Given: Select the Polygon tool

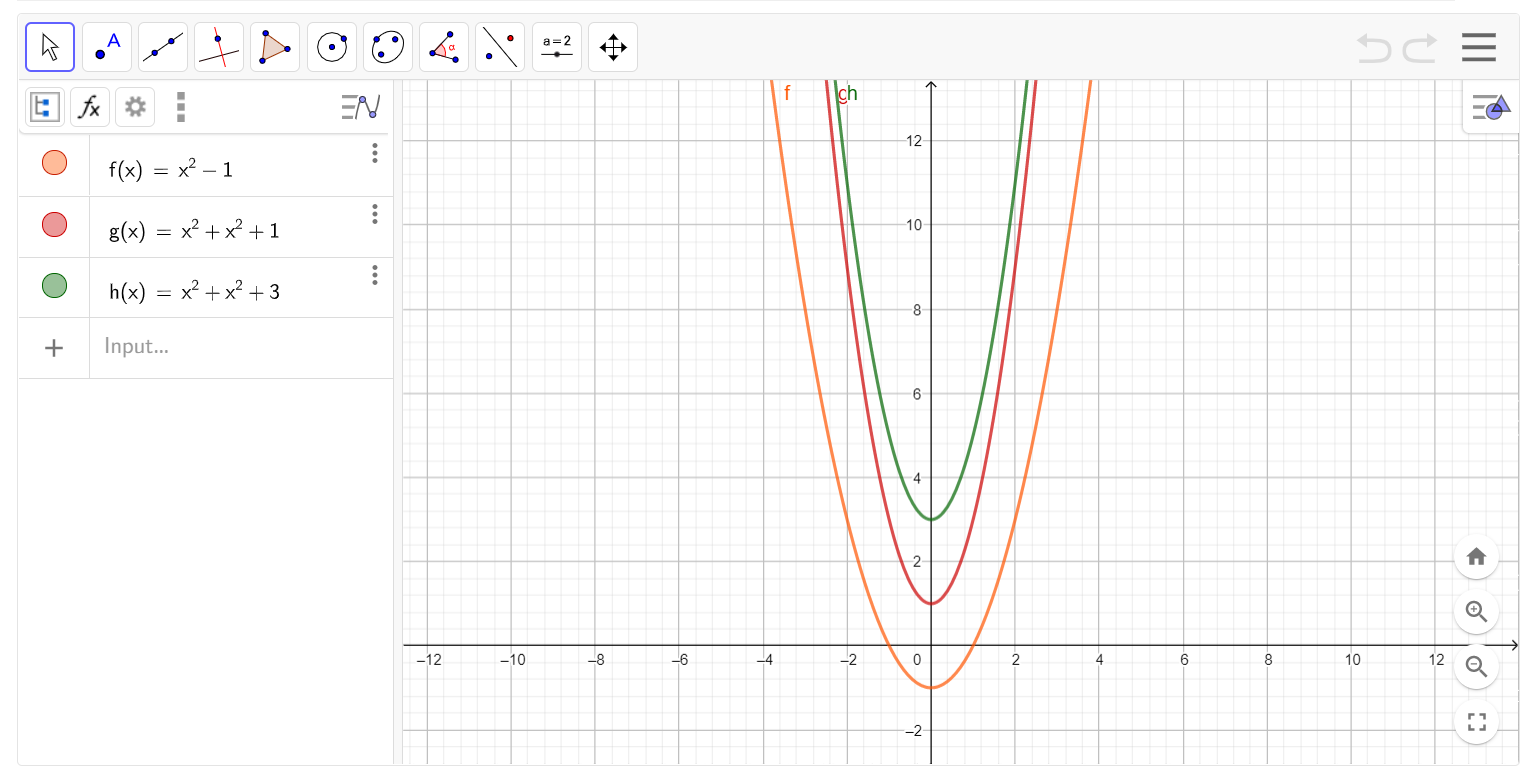Looking at the screenshot, I should click(x=275, y=47).
